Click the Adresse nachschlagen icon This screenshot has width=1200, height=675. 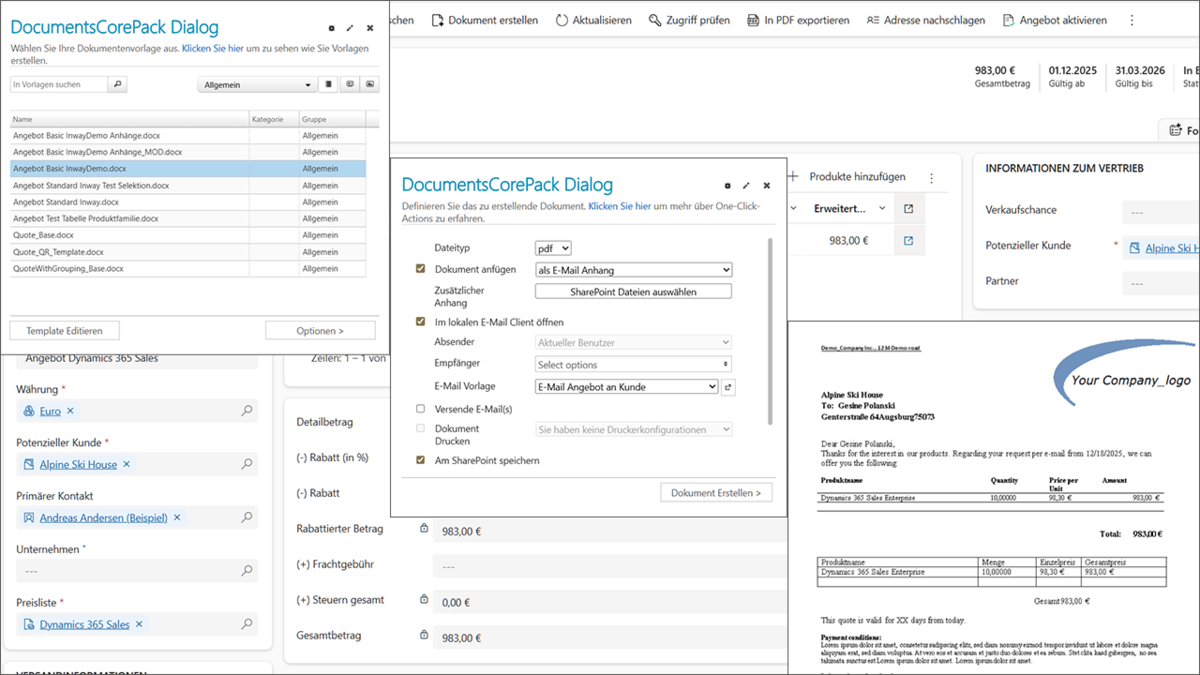(x=873, y=20)
